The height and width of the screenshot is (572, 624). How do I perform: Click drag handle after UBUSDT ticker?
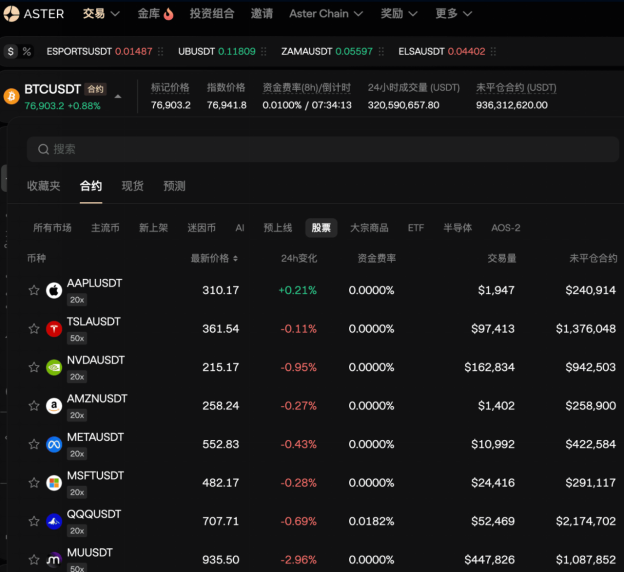point(263,51)
